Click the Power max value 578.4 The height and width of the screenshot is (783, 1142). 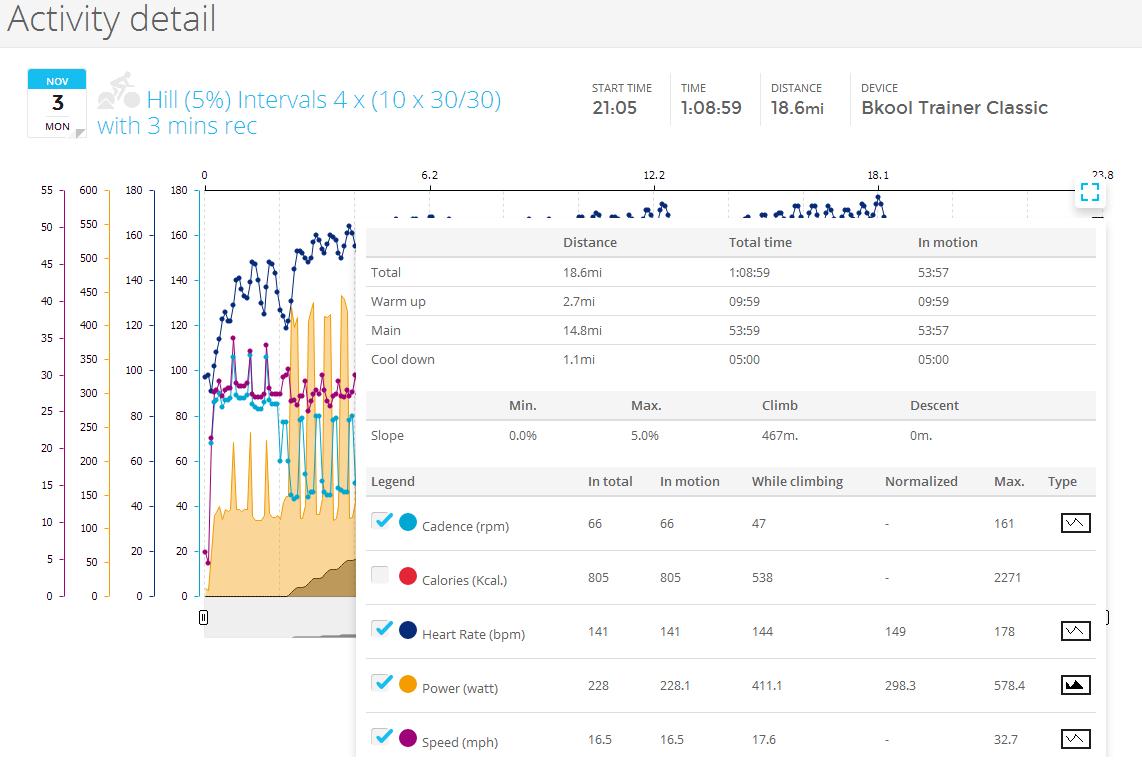(1009, 685)
